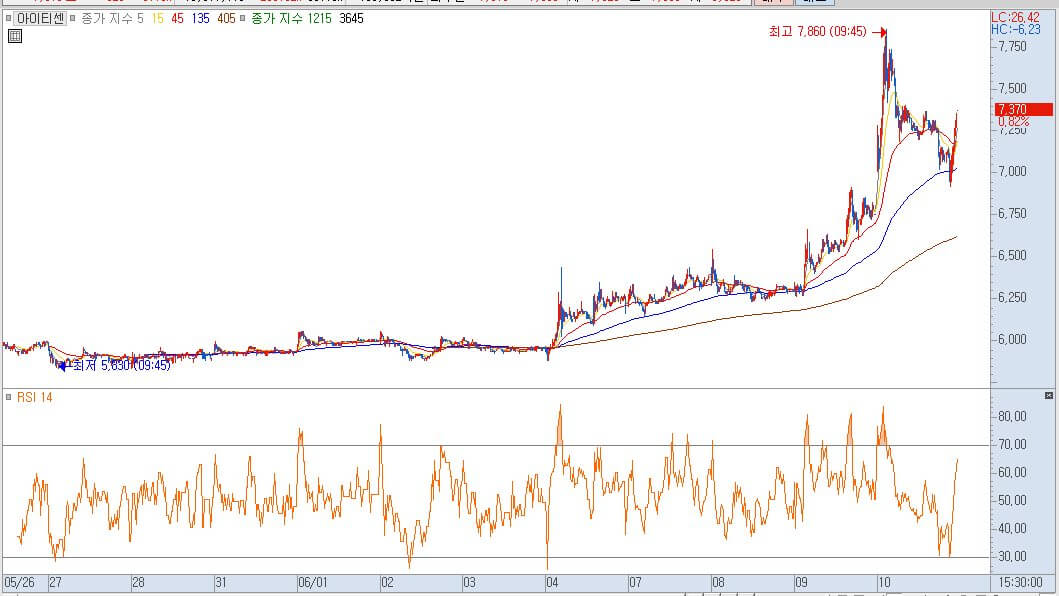Click the 28 date on time axis
Image resolution: width=1059 pixels, height=596 pixels.
(x=138, y=582)
